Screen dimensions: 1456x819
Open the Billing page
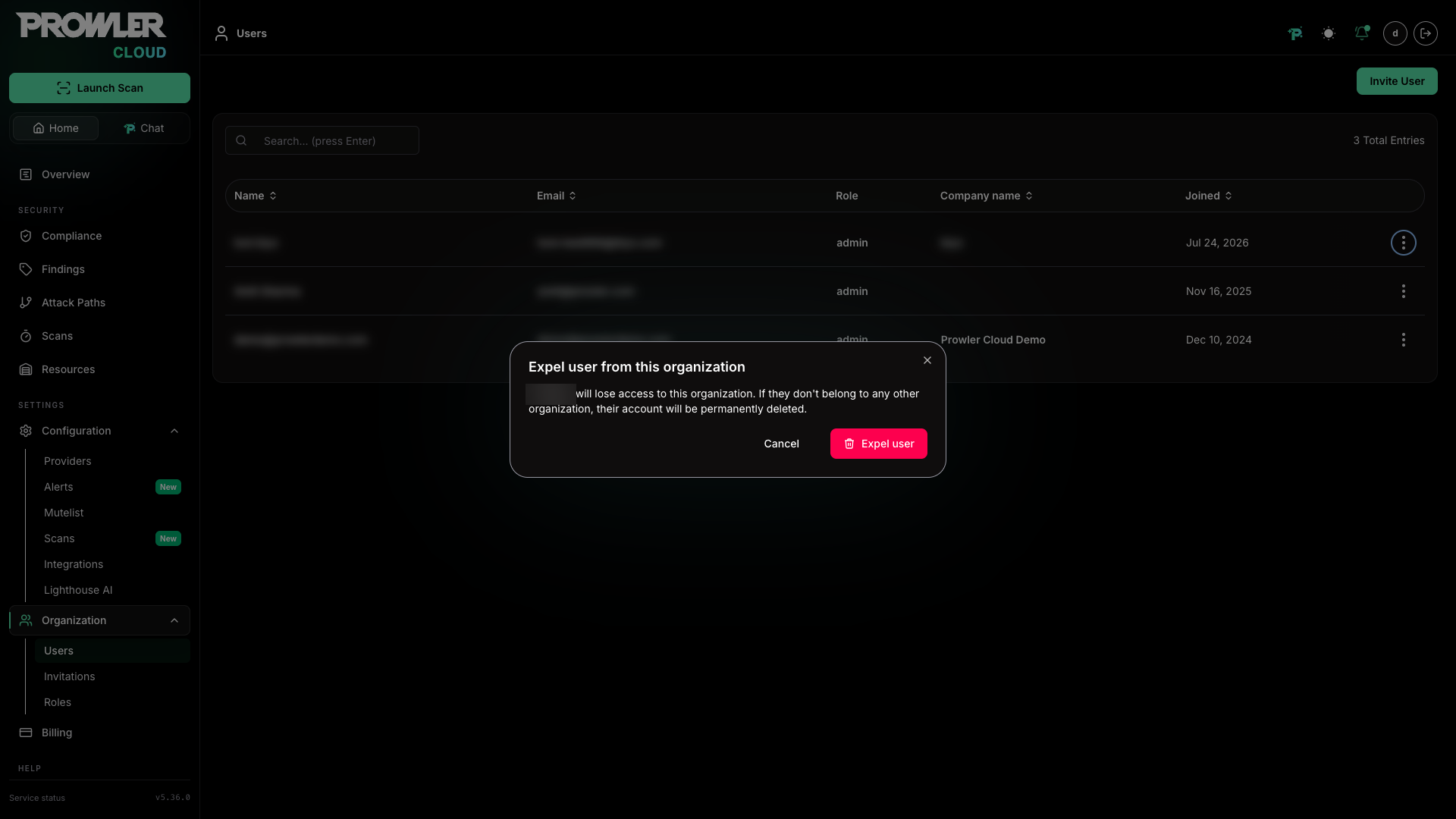(x=99, y=733)
